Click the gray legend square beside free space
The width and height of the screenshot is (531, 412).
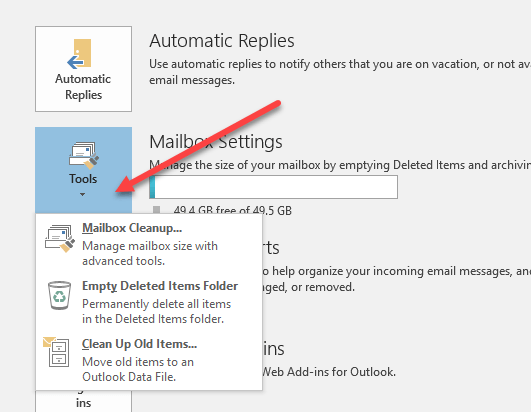tap(156, 210)
